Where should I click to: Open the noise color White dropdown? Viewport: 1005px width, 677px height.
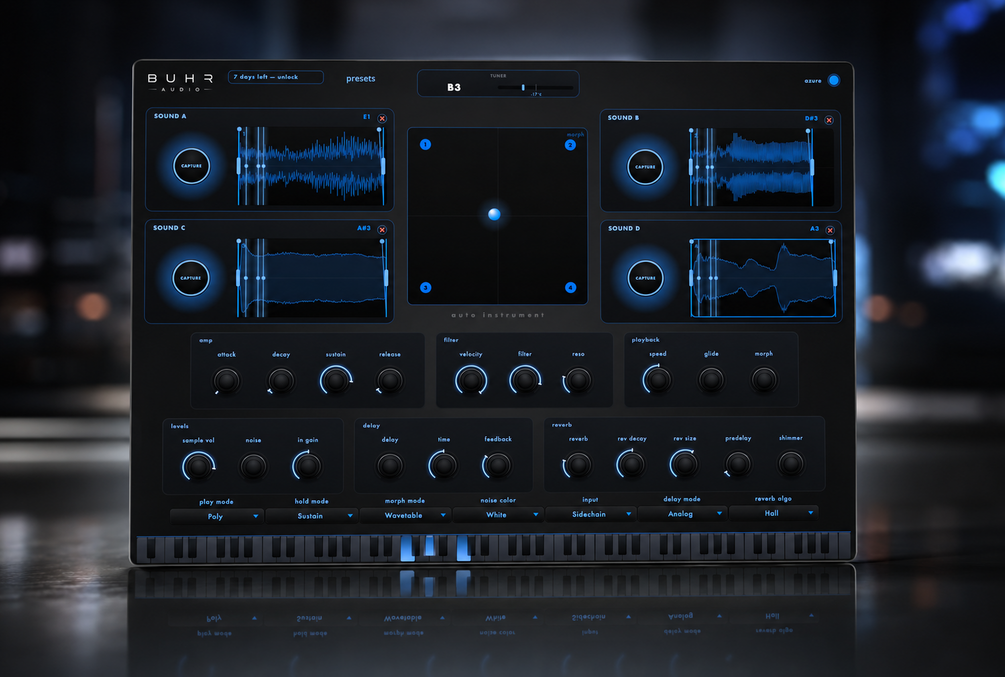497,514
